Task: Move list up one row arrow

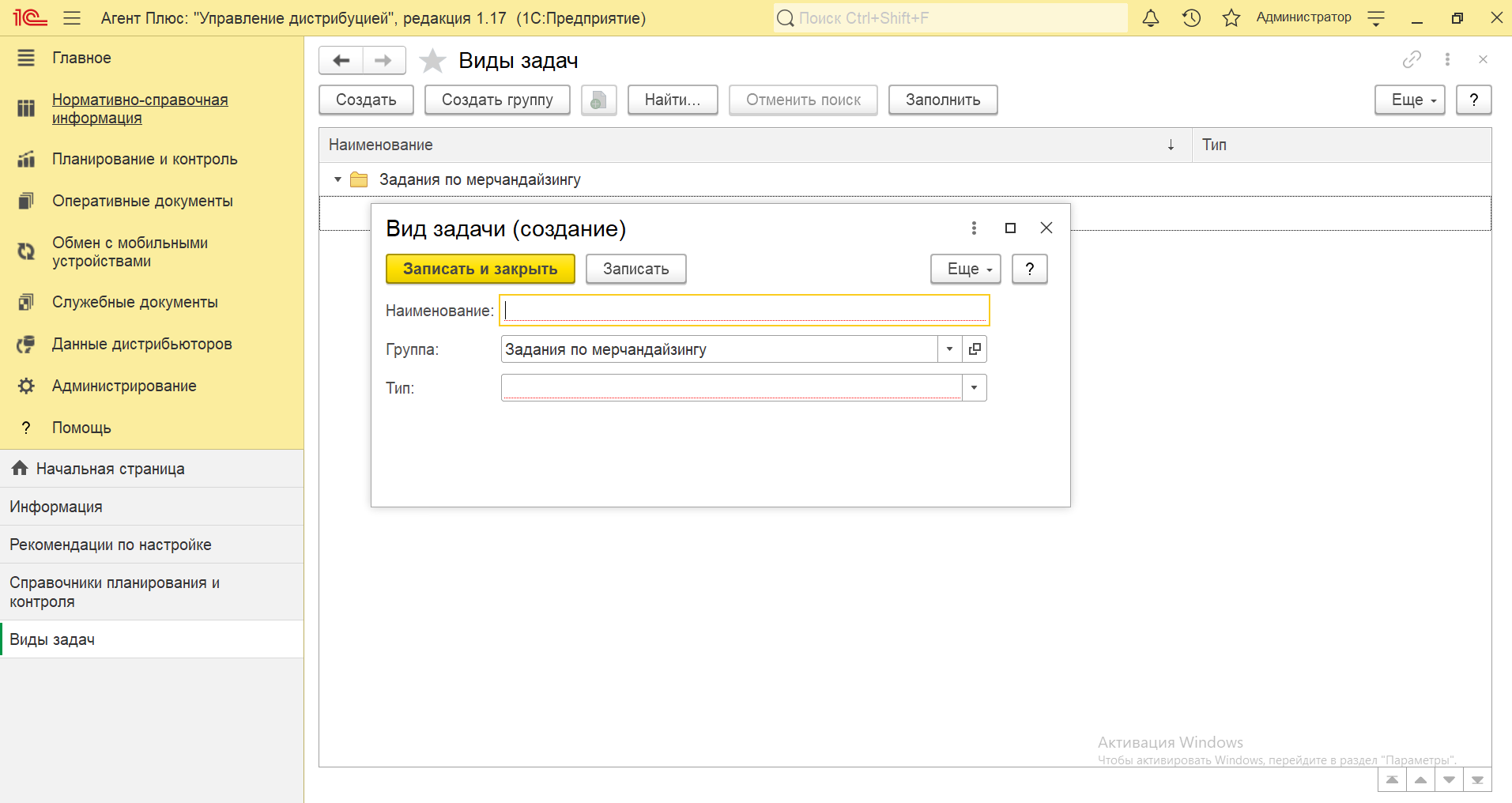Action: click(1420, 780)
